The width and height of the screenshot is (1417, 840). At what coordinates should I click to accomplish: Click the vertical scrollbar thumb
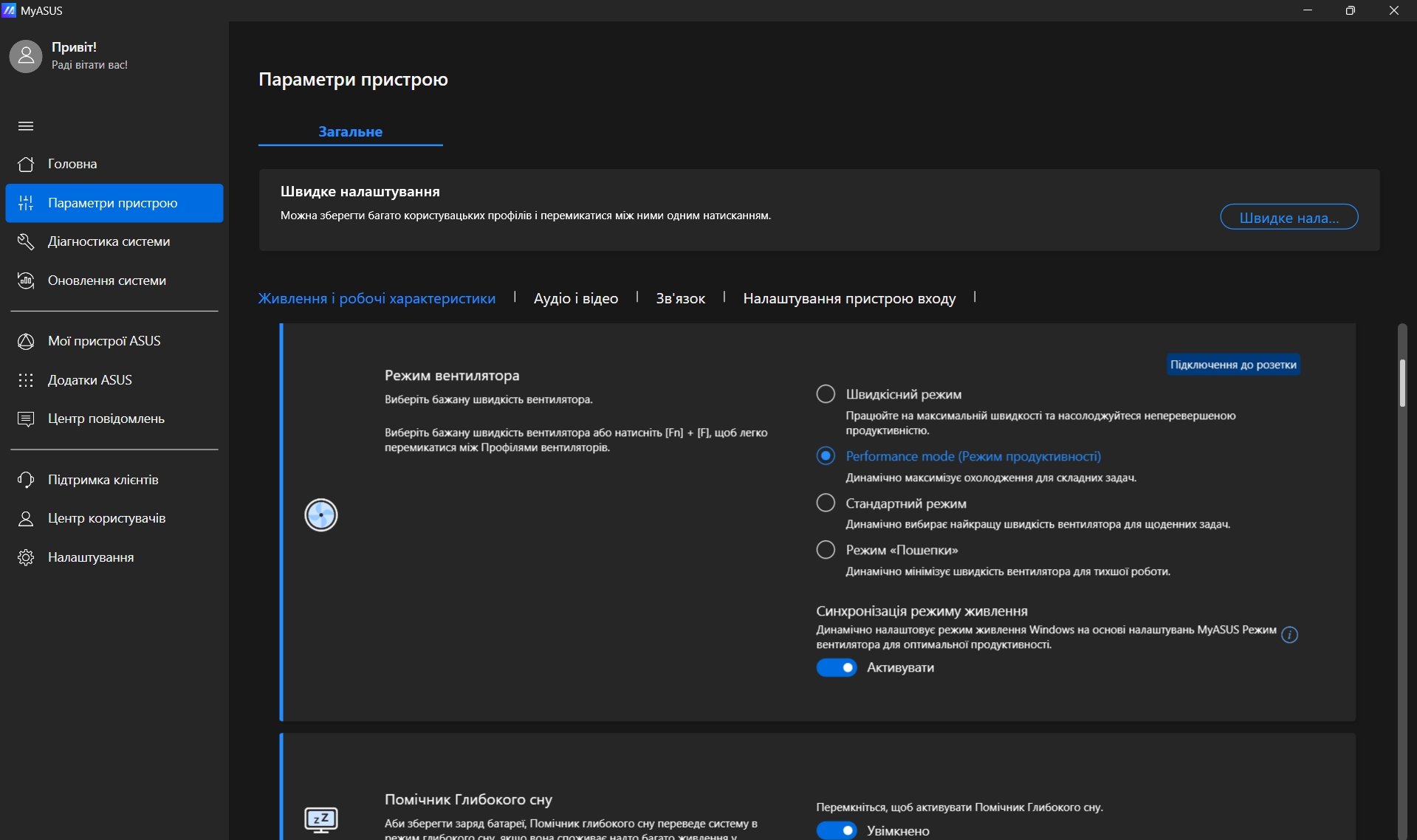[1402, 382]
